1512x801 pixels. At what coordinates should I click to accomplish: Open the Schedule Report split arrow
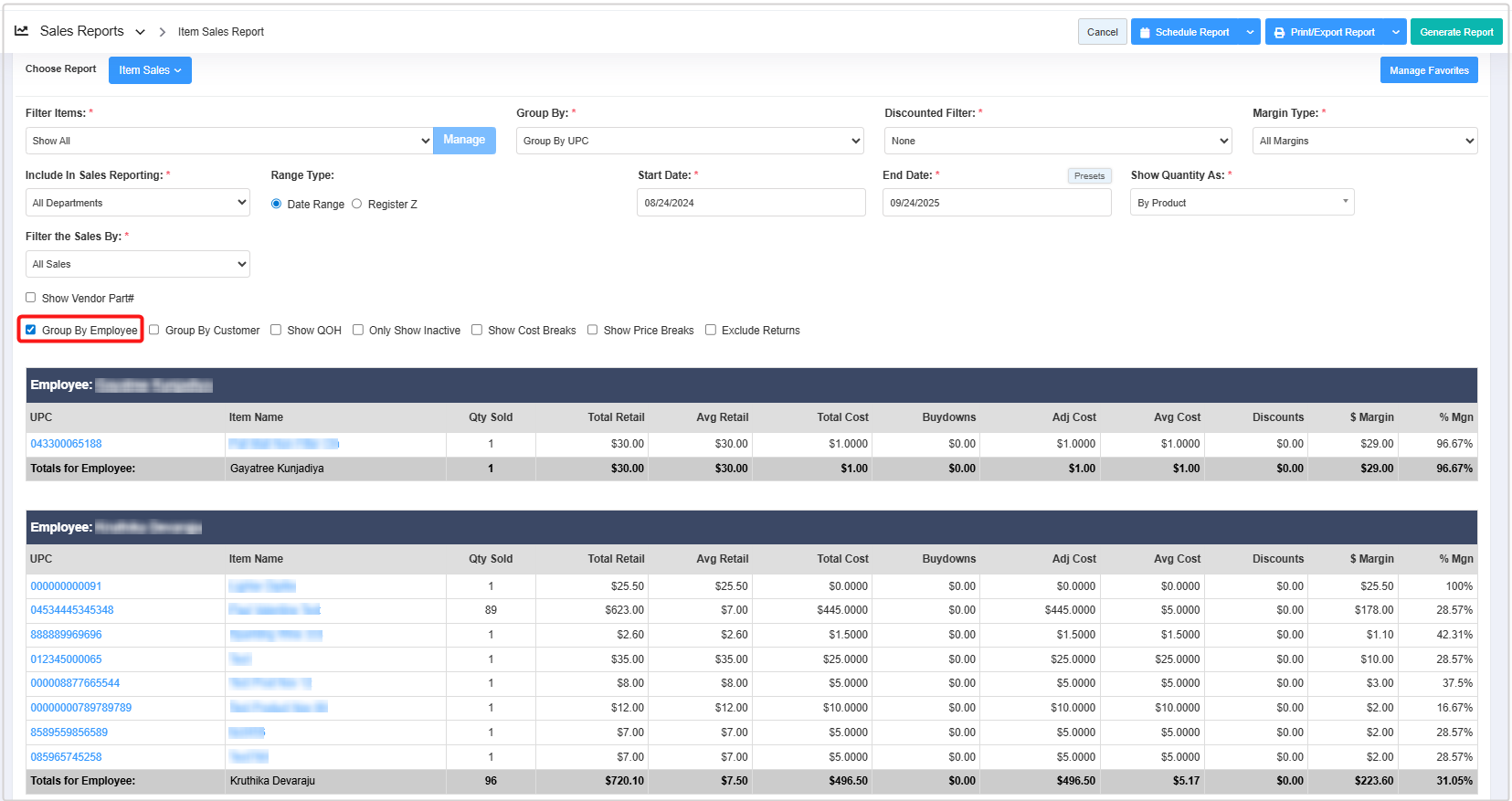pos(1250,32)
